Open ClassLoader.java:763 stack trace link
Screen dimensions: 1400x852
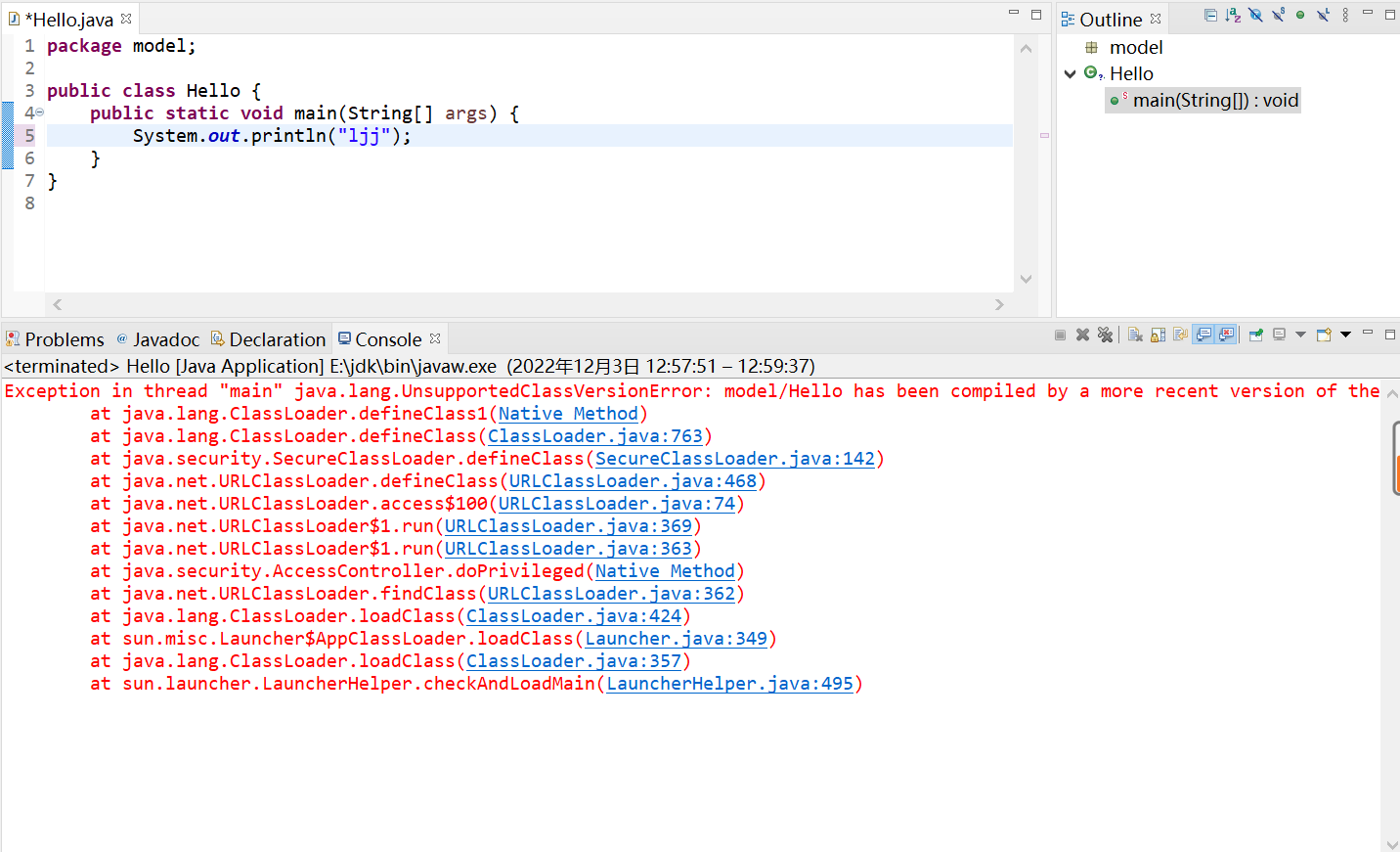coord(595,436)
